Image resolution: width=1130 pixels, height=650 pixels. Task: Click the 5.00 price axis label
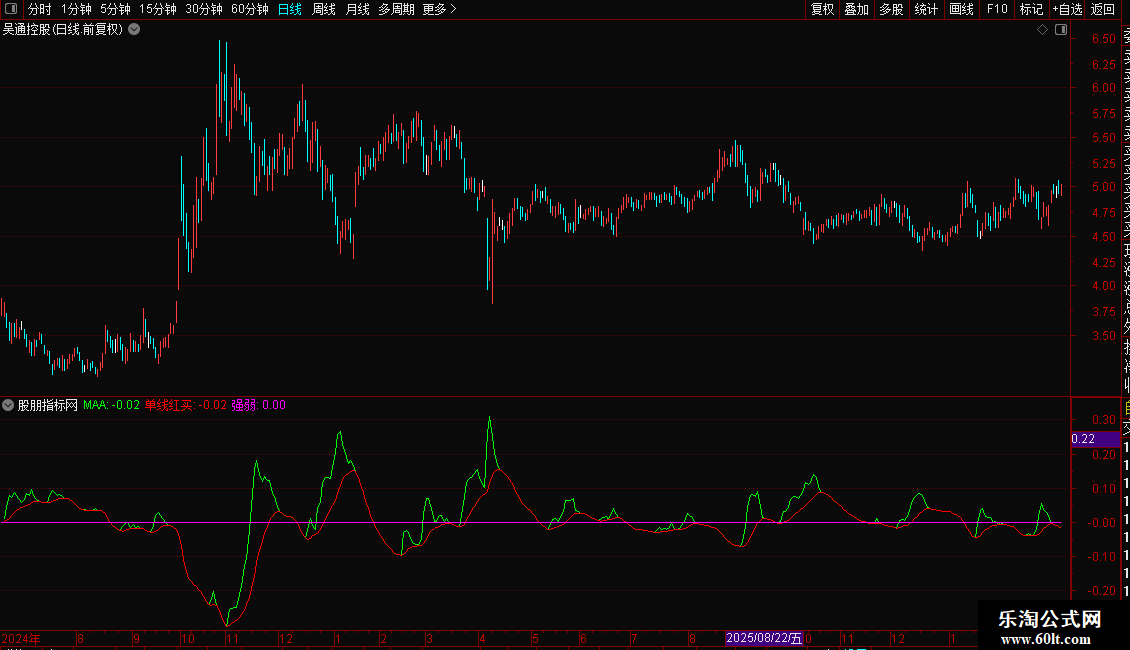point(1103,187)
